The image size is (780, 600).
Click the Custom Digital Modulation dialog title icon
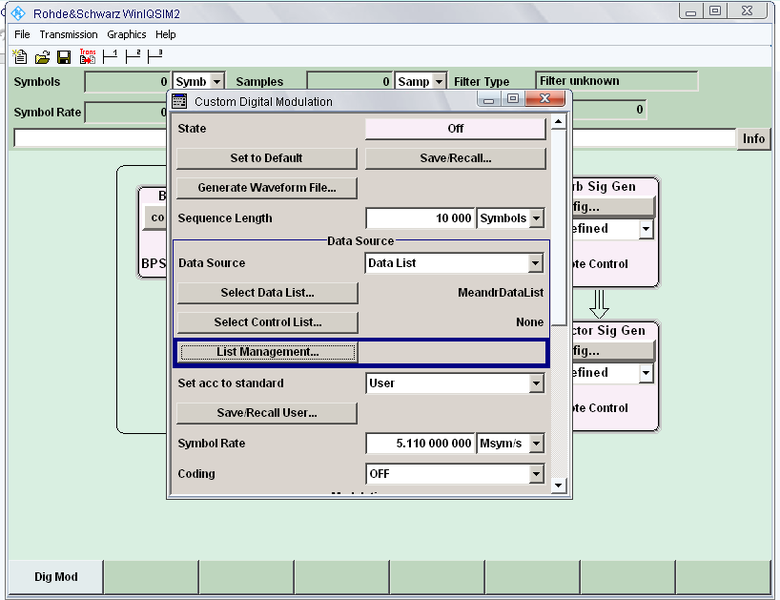pos(180,101)
